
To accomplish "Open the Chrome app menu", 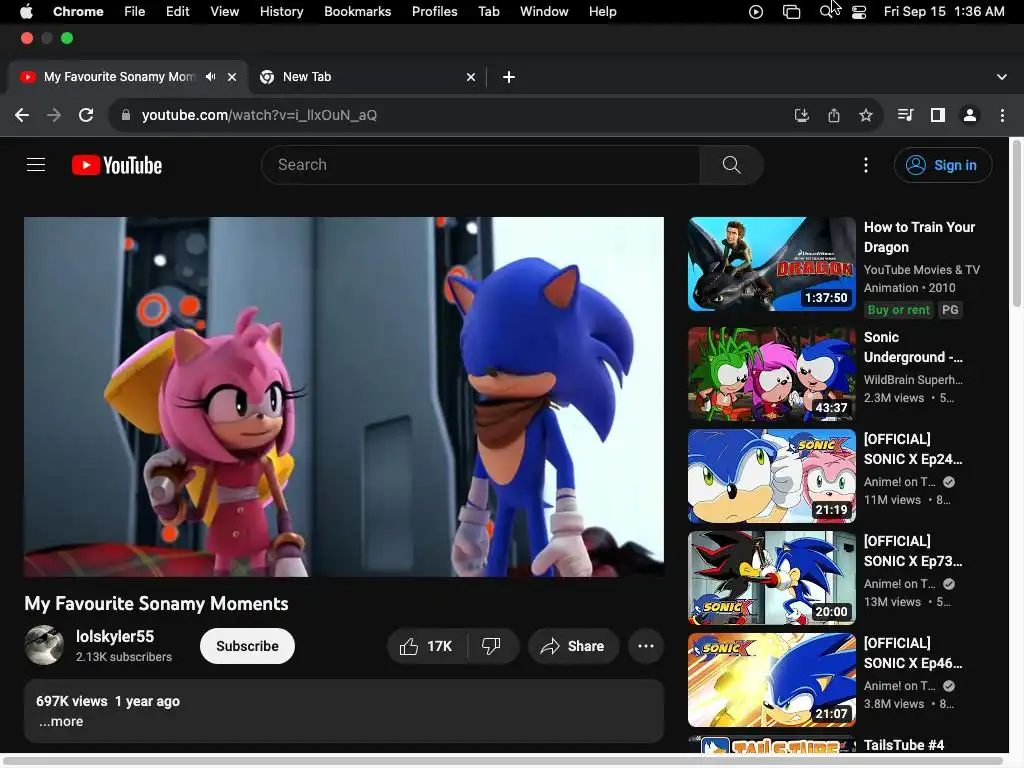I will click(78, 11).
